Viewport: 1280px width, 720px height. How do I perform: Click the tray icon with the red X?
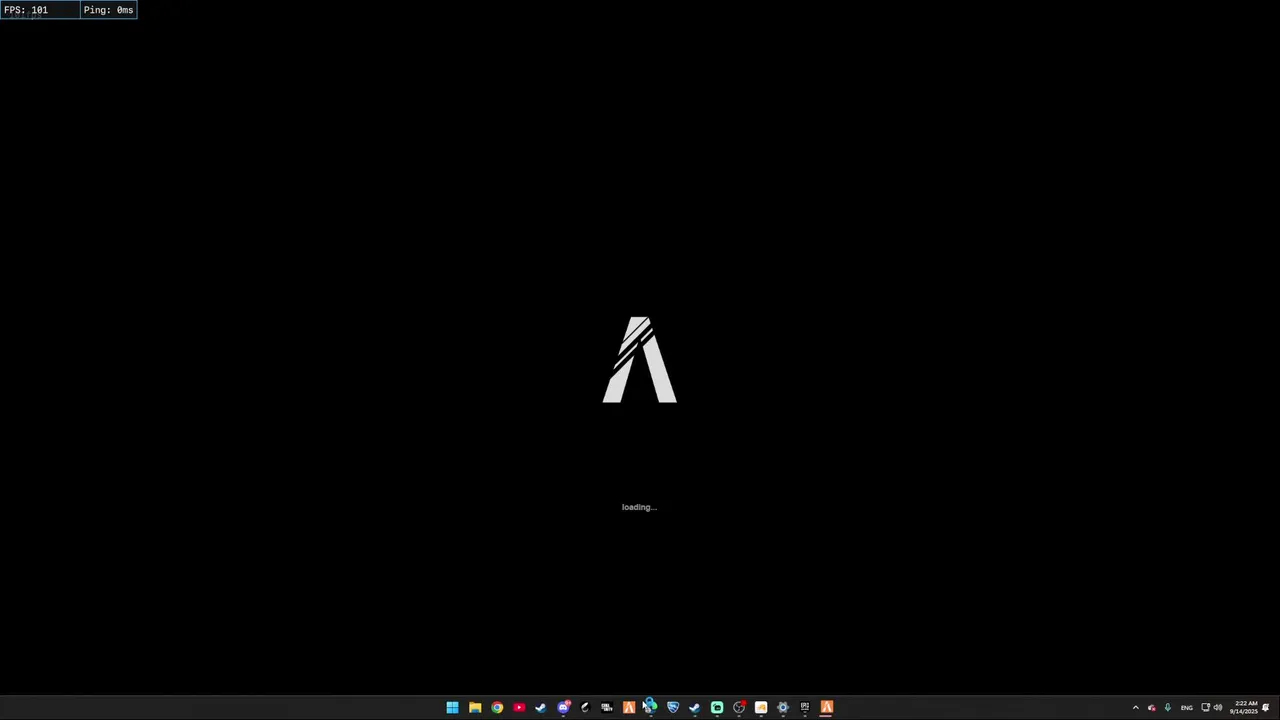[x=1151, y=708]
